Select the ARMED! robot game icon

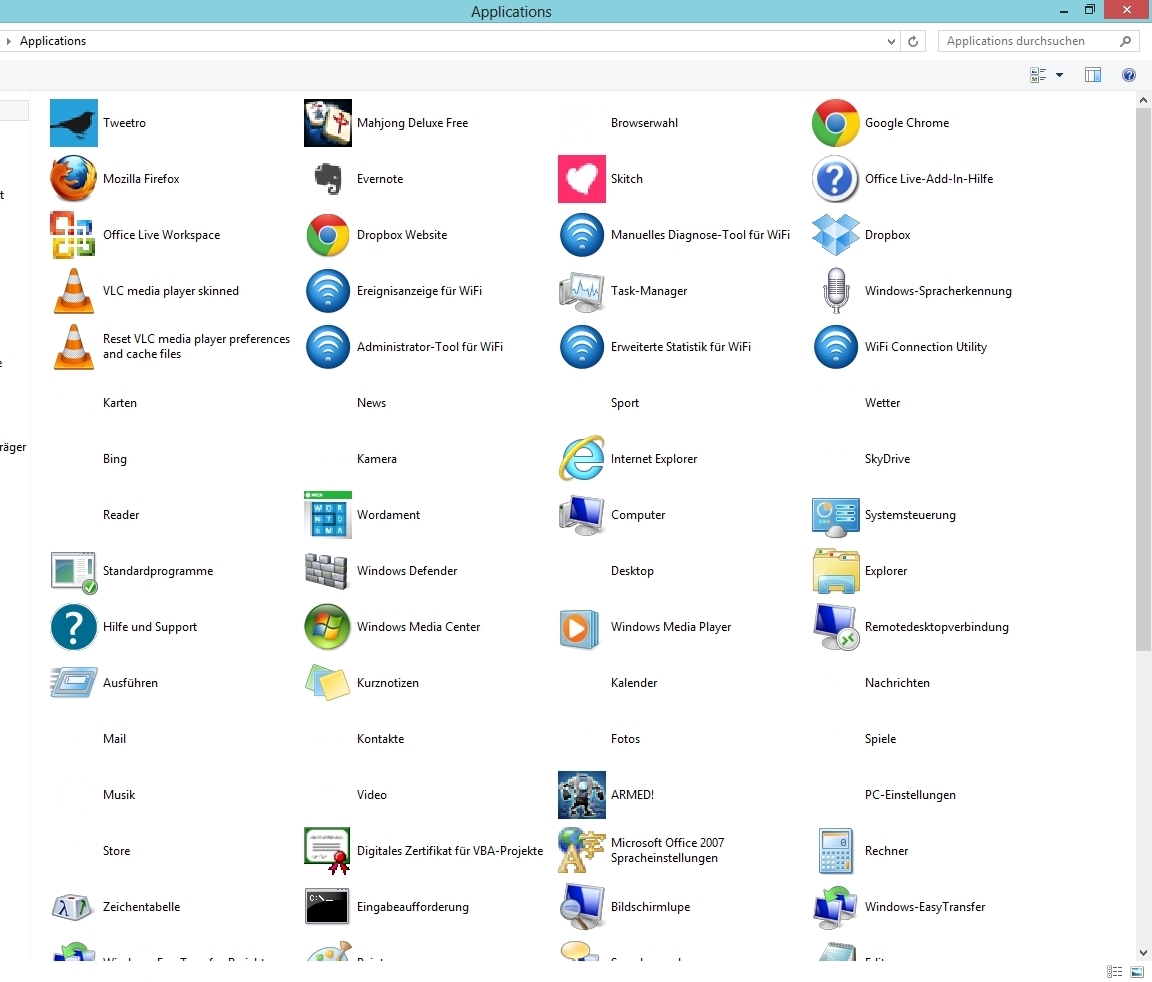point(582,795)
